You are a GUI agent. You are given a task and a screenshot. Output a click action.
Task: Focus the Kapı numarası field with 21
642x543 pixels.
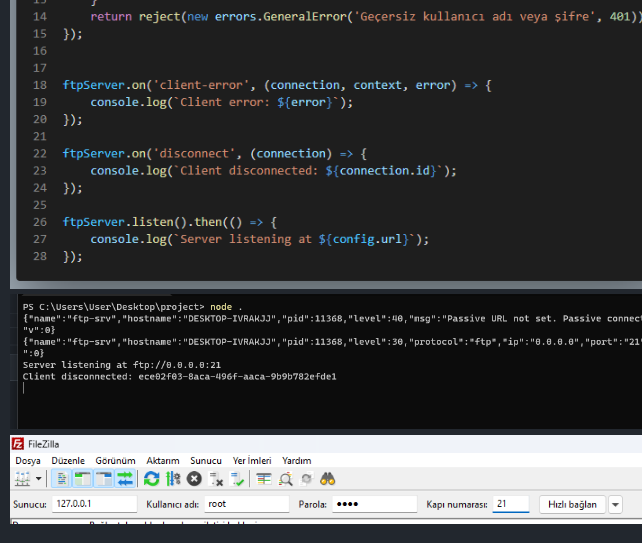[x=511, y=504]
